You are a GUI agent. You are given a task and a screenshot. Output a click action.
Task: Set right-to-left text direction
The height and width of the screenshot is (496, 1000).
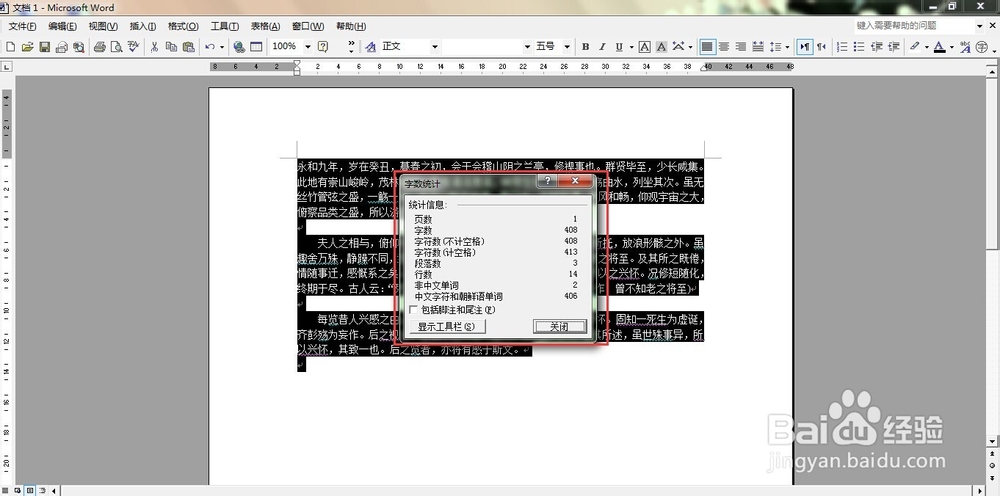821,47
